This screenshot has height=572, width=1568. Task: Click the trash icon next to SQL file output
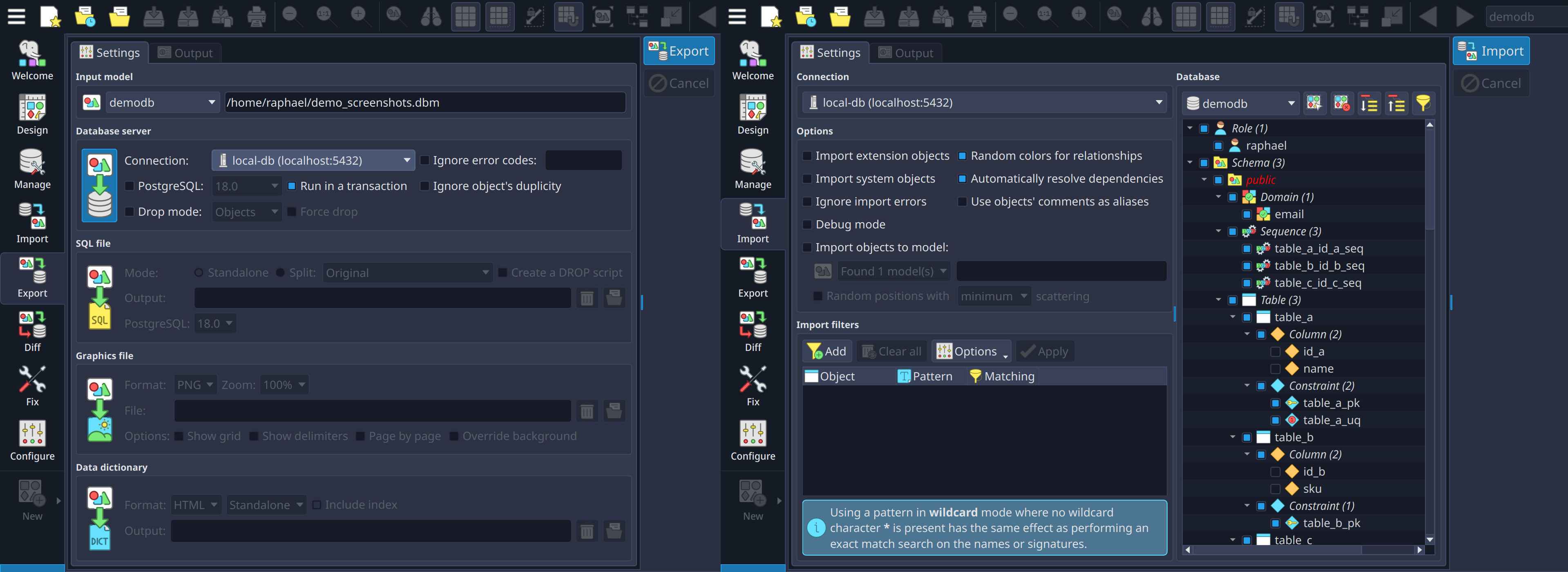click(x=587, y=297)
